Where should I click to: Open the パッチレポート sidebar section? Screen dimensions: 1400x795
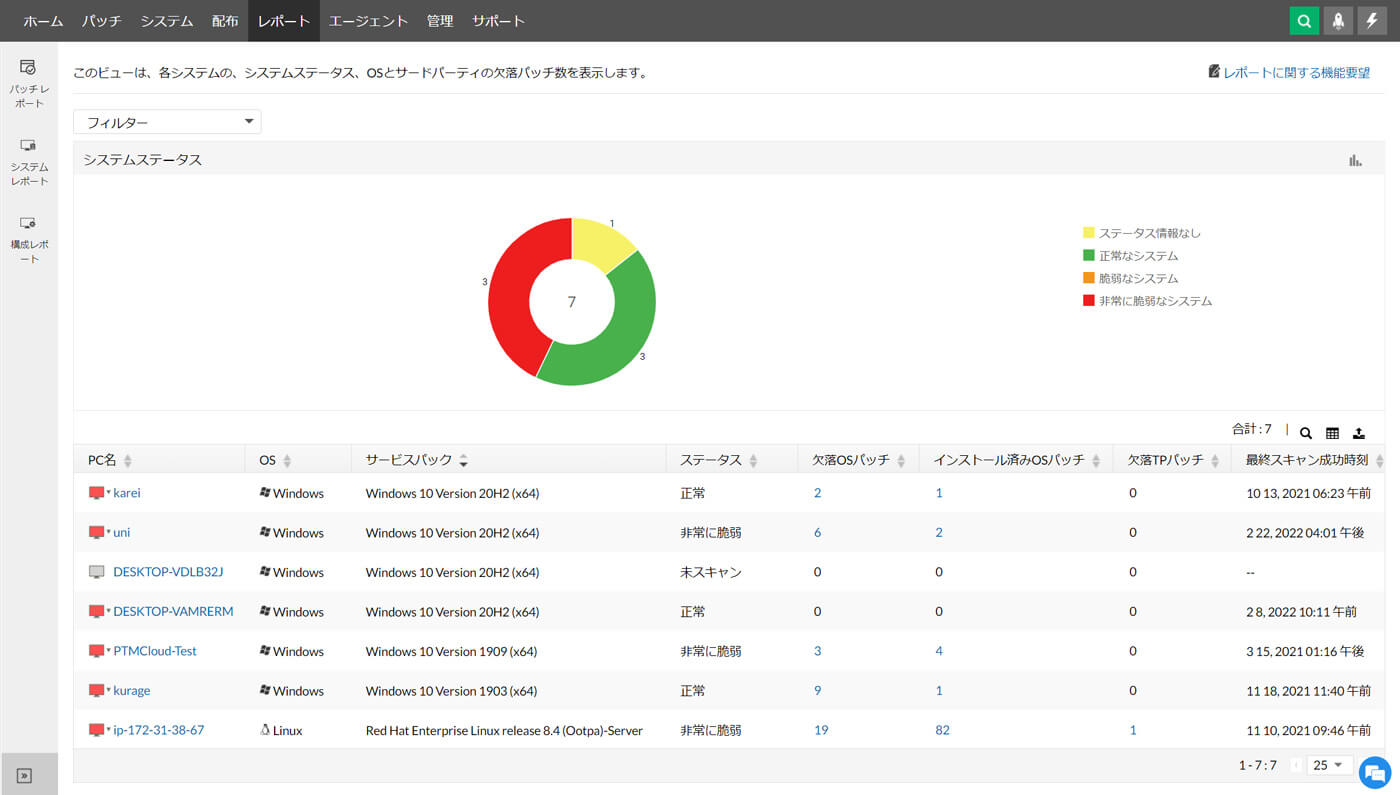pos(28,81)
